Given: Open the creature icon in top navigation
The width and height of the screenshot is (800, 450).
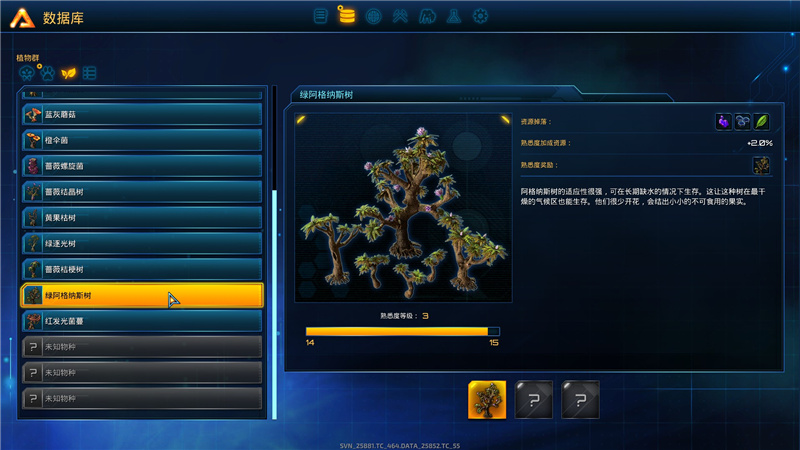Looking at the screenshot, I should coord(427,16).
